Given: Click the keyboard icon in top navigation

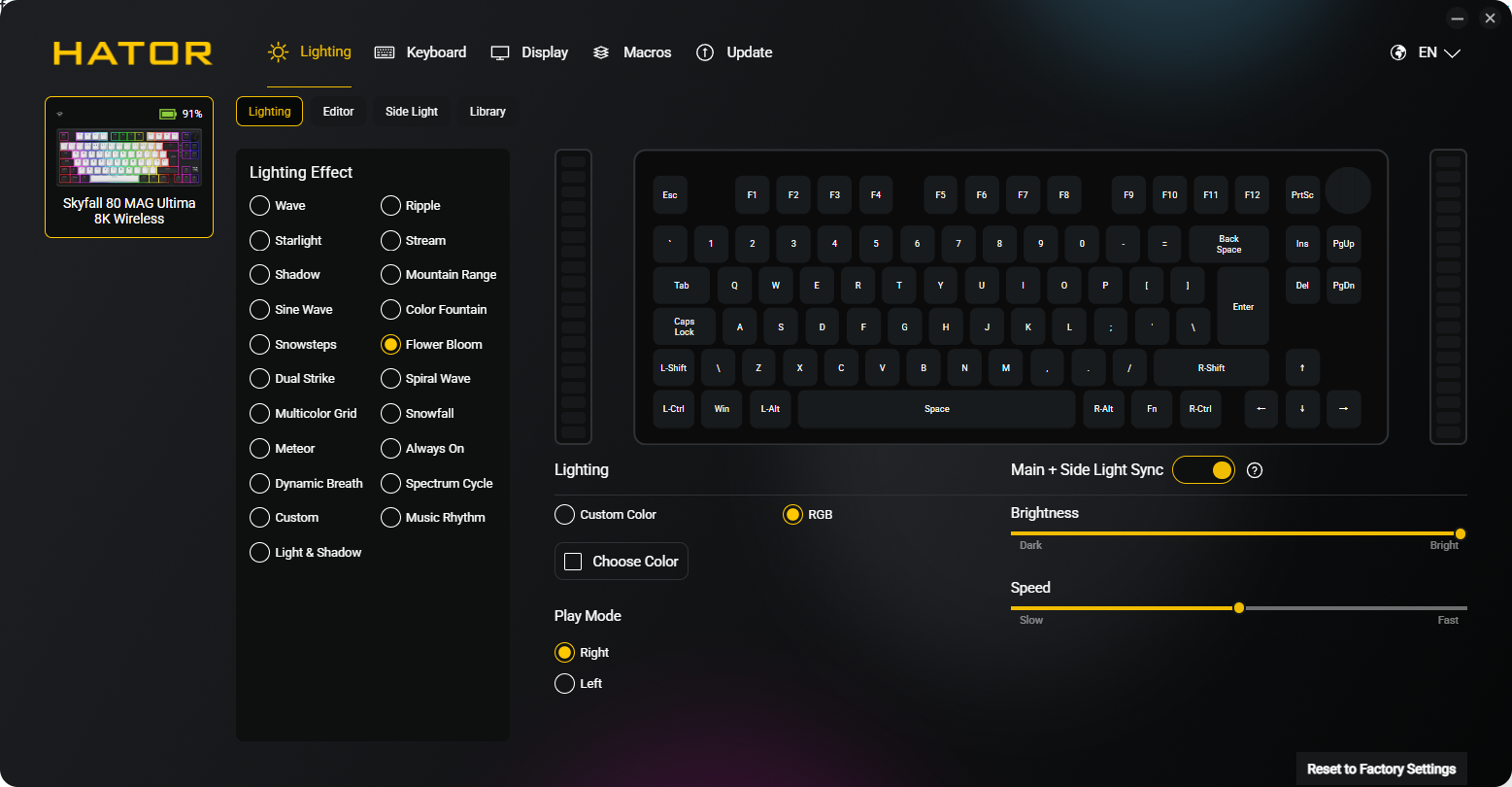Looking at the screenshot, I should (x=385, y=52).
